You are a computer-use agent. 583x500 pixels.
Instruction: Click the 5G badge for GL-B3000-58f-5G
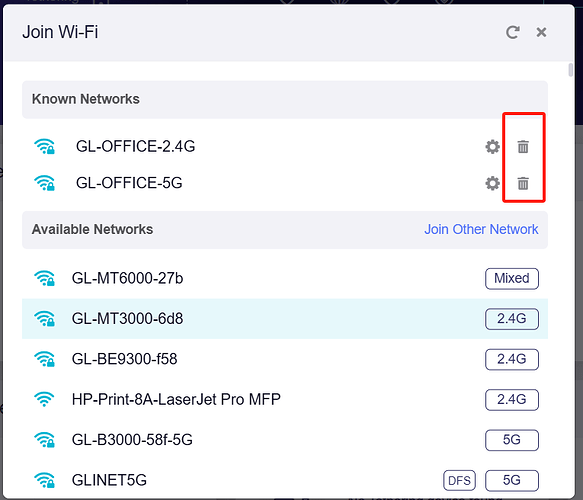[512, 440]
